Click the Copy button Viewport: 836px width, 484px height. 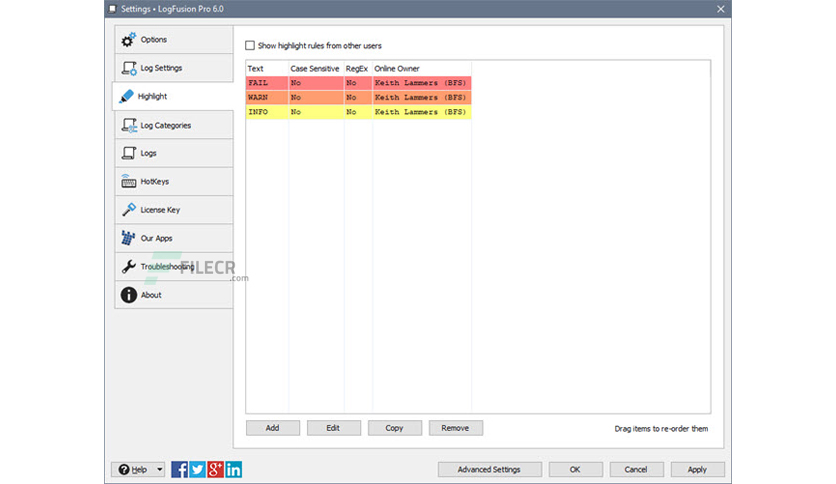click(x=395, y=428)
